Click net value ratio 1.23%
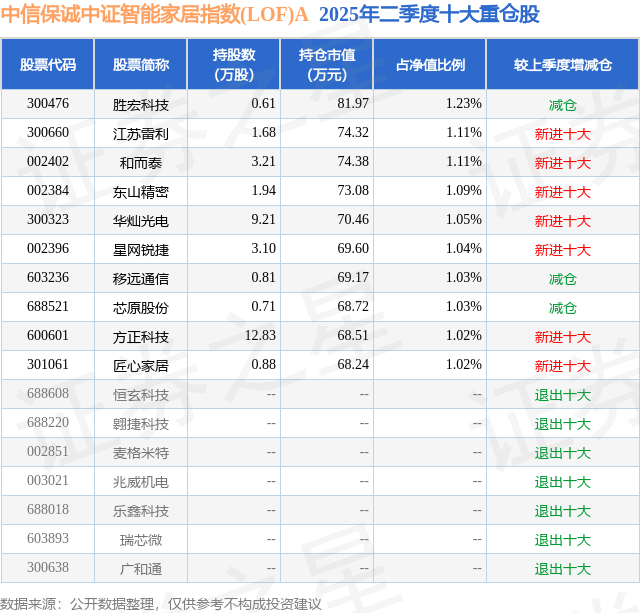 pos(464,104)
